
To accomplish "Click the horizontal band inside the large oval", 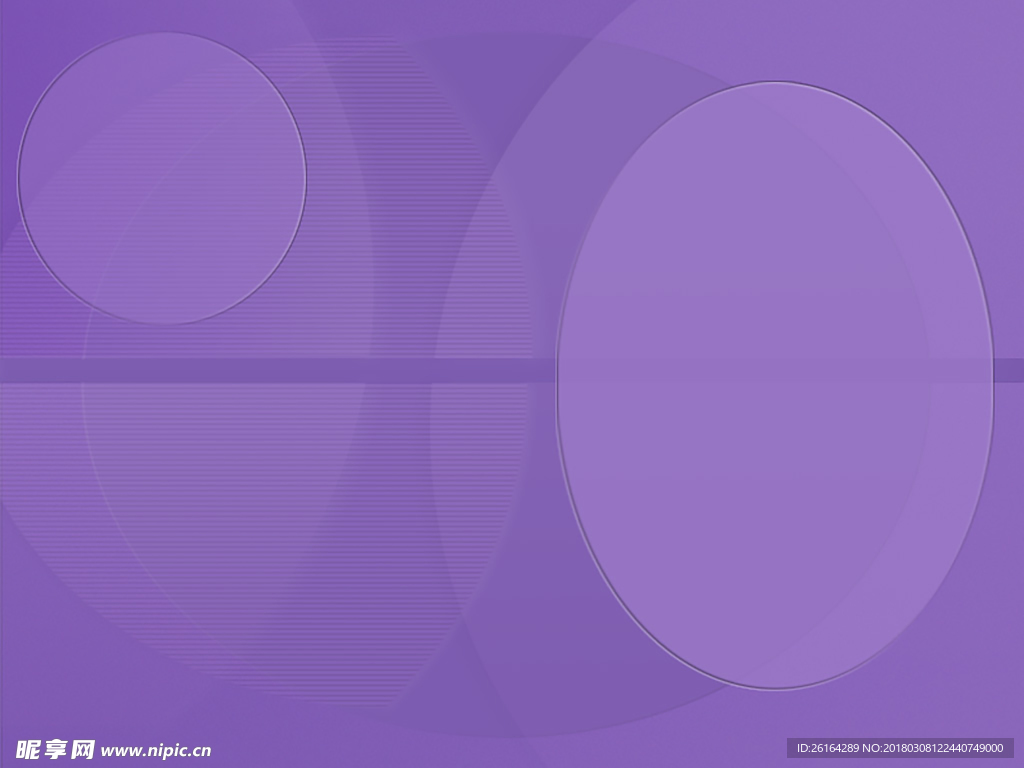I will point(775,370).
